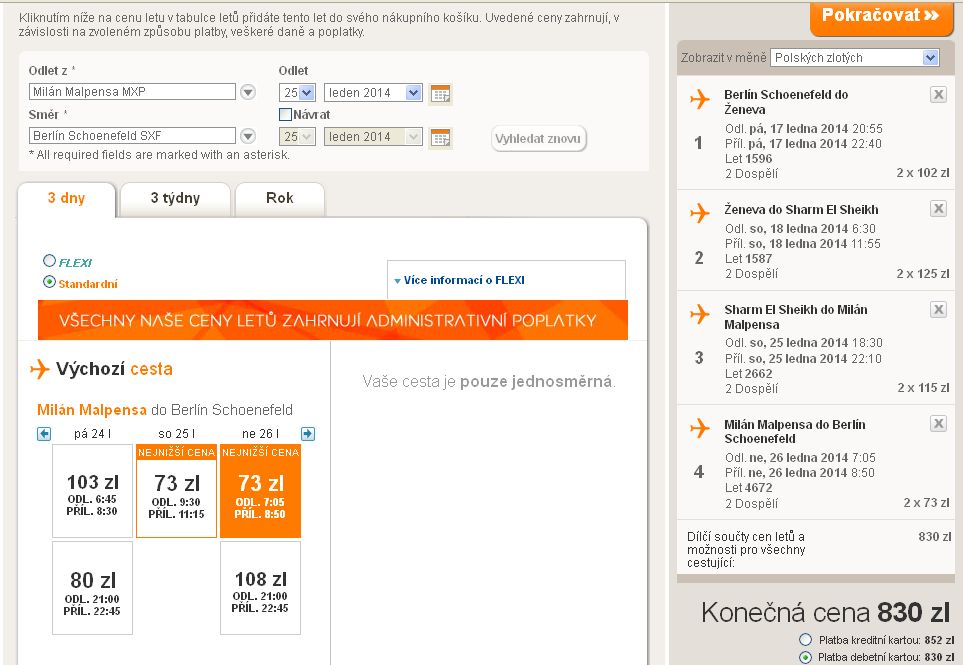Remove Milán Malpensa do Berlín flight
This screenshot has width=963, height=665.
938,424
